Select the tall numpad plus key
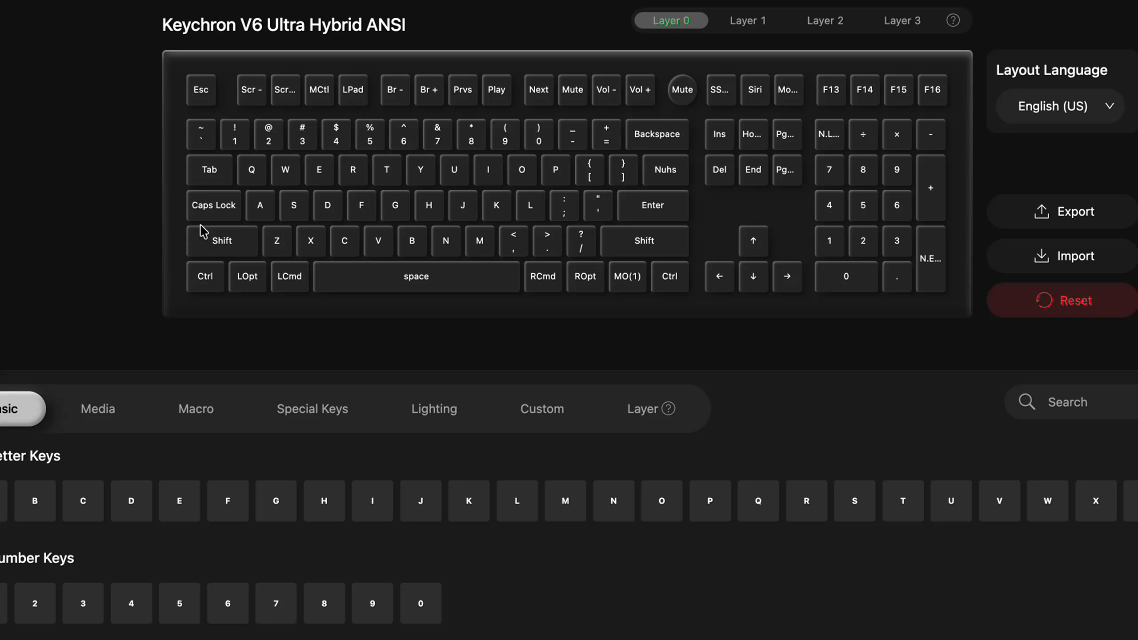 tap(930, 188)
